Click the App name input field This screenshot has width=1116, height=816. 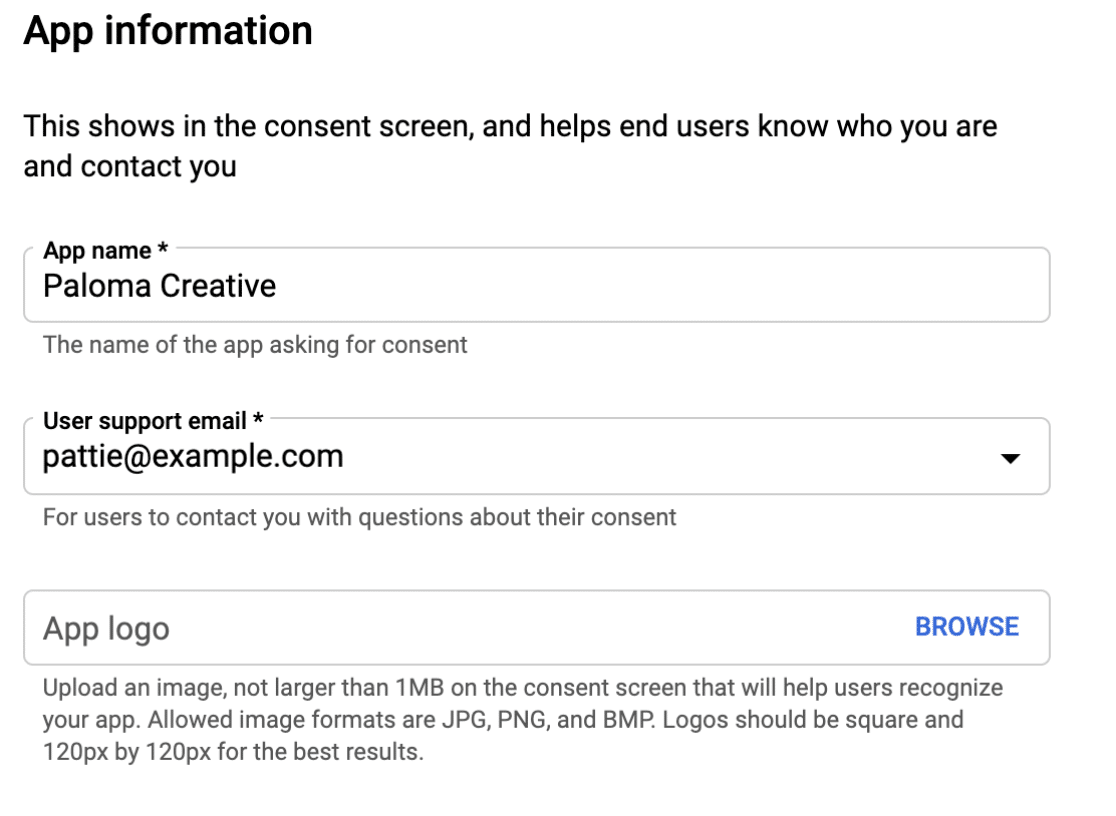point(537,286)
